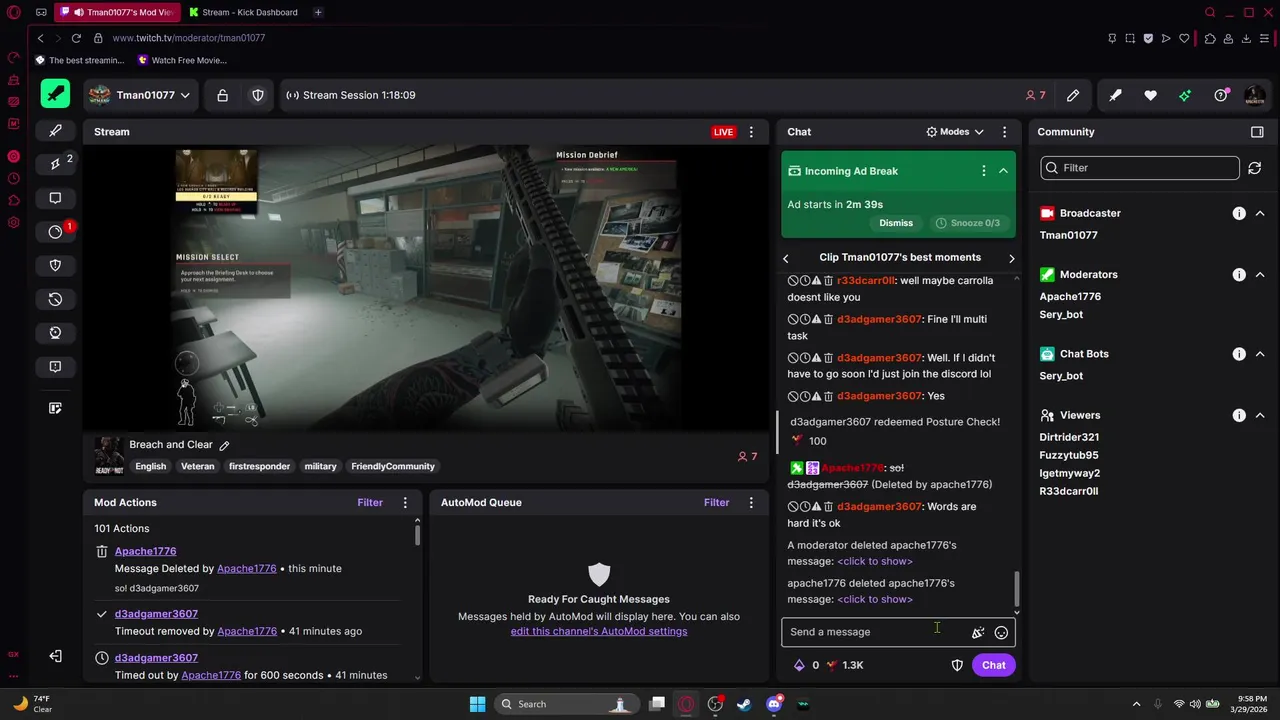Viewport: 1280px width, 720px height.
Task: Open the help question mark icon
Action: (1221, 95)
